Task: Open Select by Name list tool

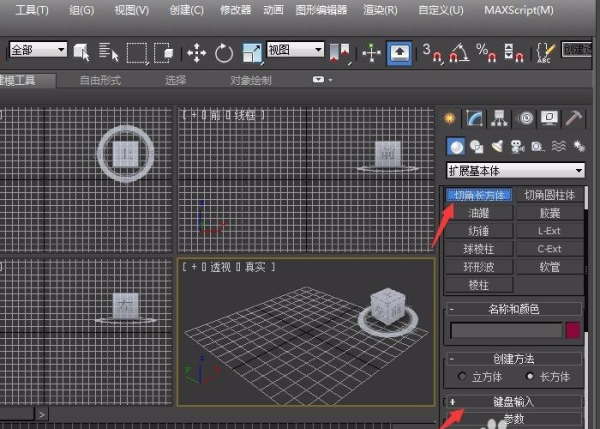Action: (109, 52)
